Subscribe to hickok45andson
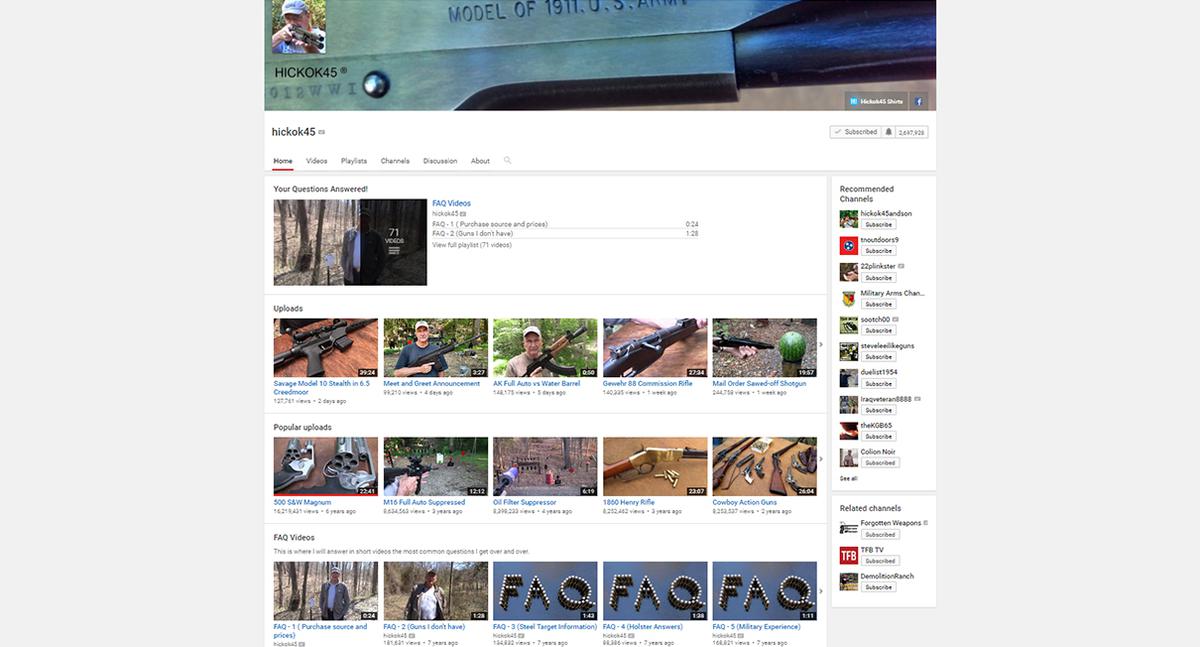Viewport: 1200px width, 647px height. pyautogui.click(x=879, y=225)
